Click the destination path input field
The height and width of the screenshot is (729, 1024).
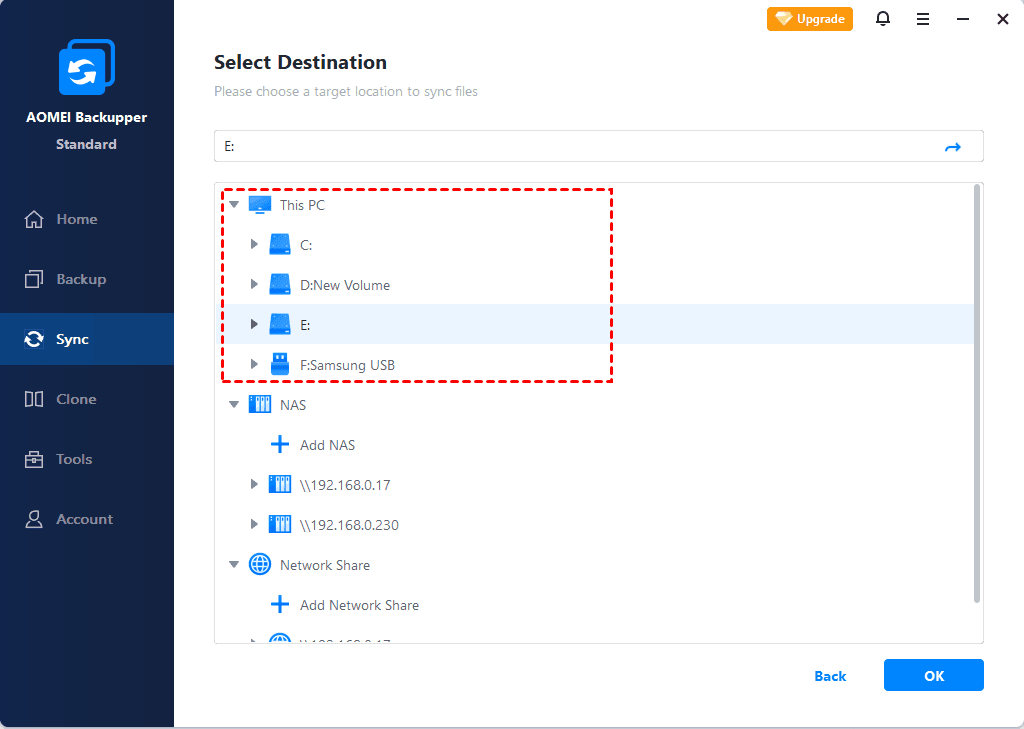pyautogui.click(x=580, y=147)
